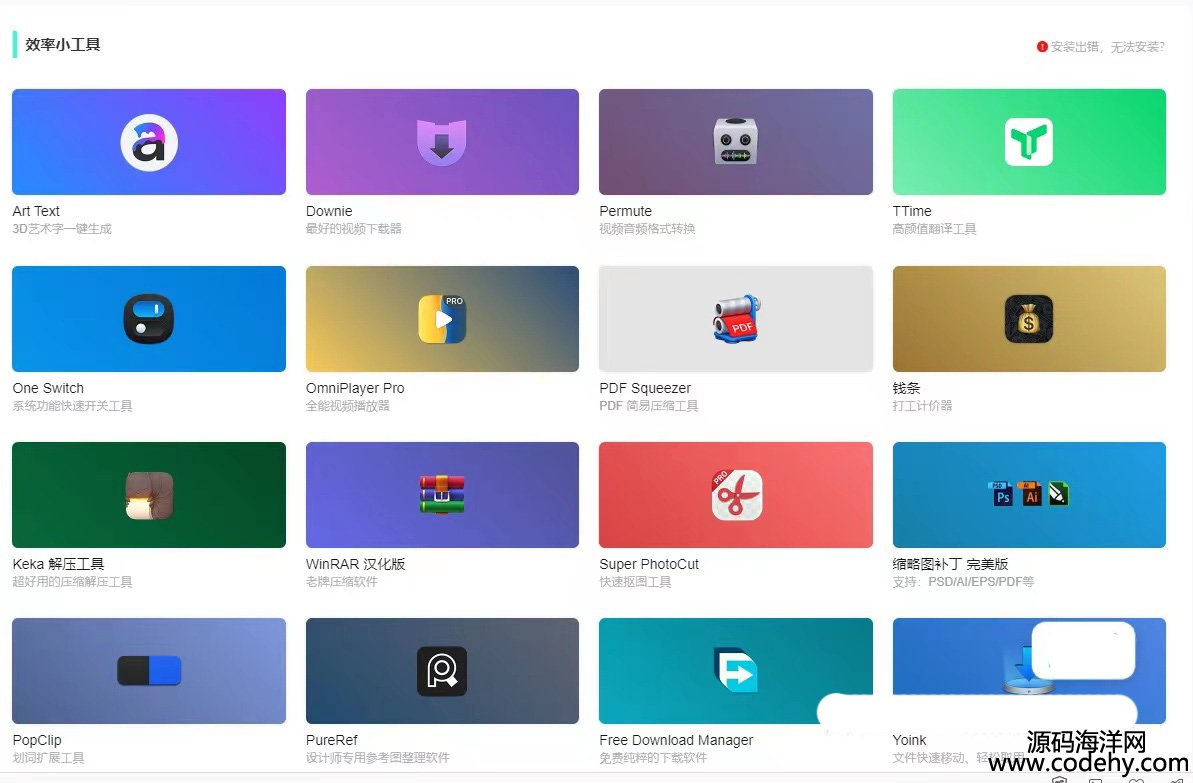Open the OmniPlayer Pro play icon

[x=442, y=319]
